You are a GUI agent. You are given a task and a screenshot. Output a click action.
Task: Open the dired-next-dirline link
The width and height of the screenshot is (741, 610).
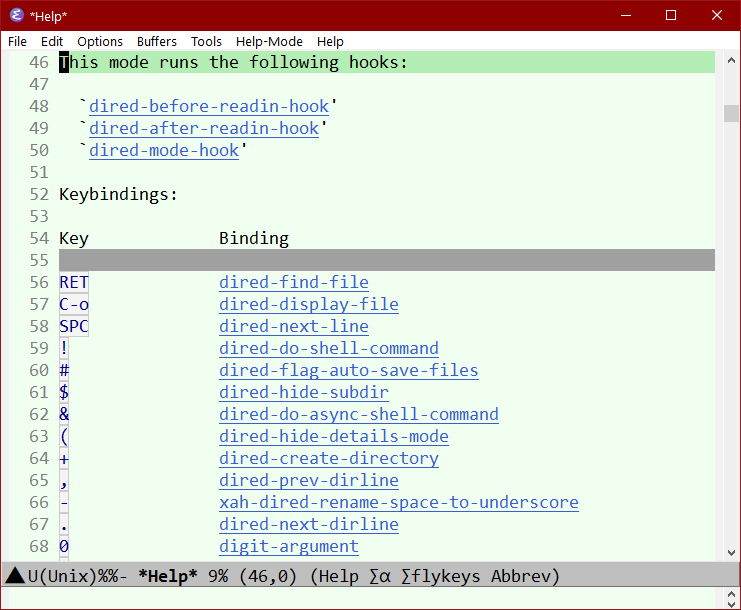click(309, 524)
